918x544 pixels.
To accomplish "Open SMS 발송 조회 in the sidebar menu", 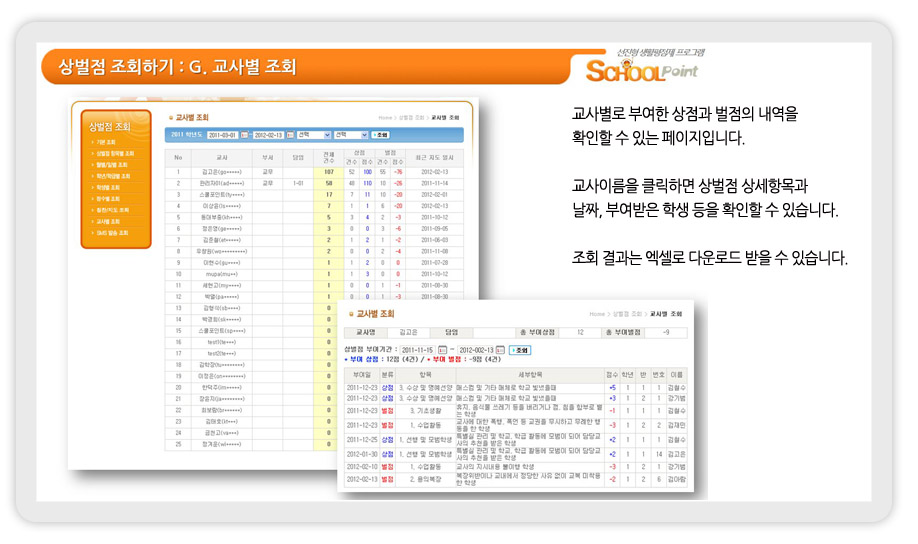I will point(109,232).
